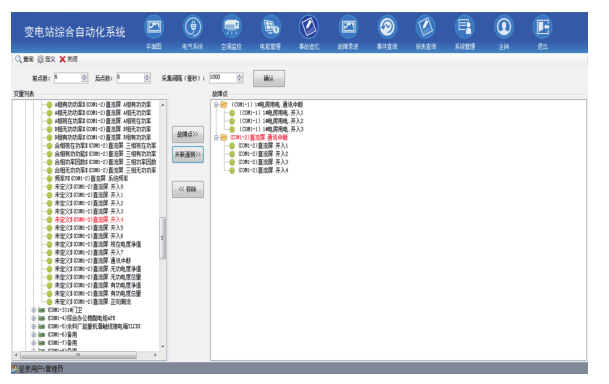Increase the 前点数 spinner value

[84, 75]
